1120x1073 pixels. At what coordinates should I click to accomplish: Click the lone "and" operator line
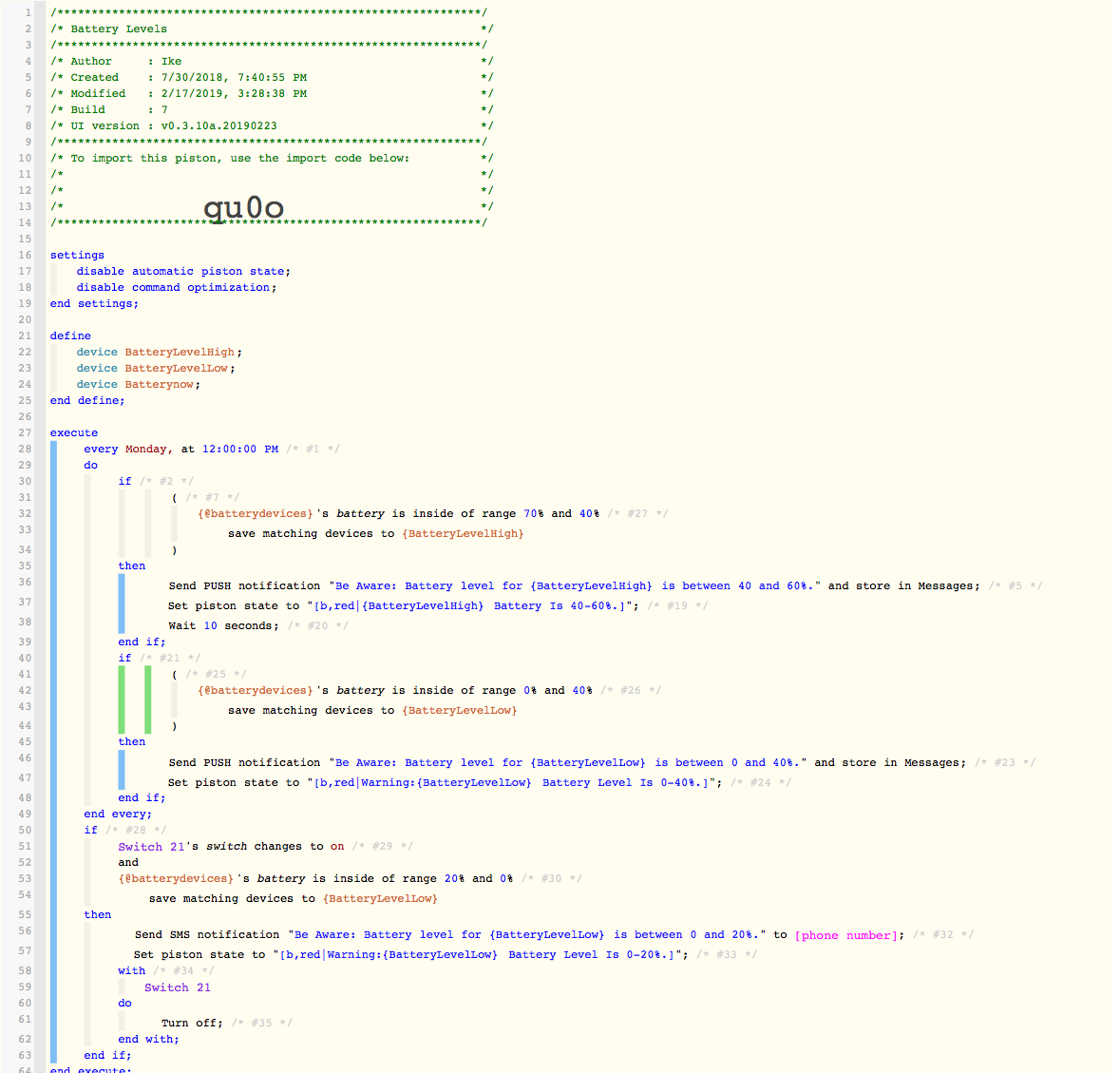[x=128, y=862]
